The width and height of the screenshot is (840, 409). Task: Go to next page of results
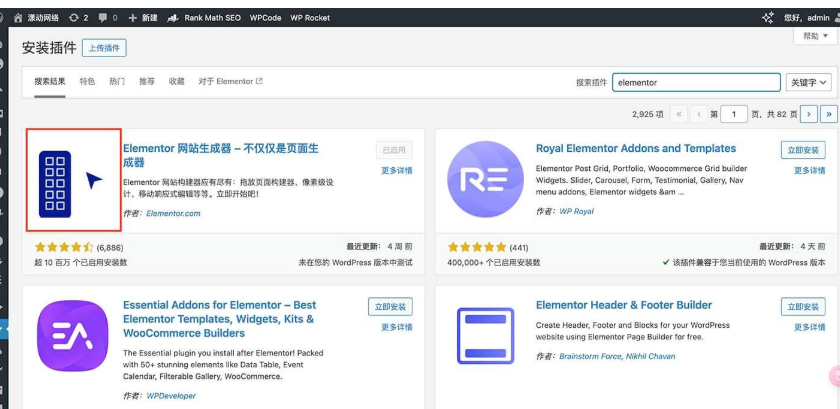point(808,114)
